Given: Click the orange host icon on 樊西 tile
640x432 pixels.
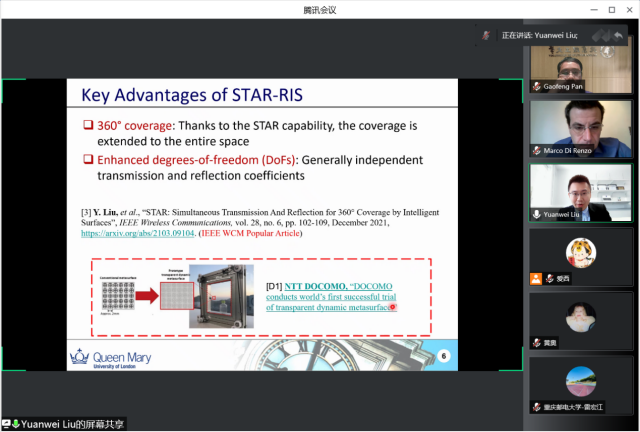Looking at the screenshot, I should click(536, 278).
